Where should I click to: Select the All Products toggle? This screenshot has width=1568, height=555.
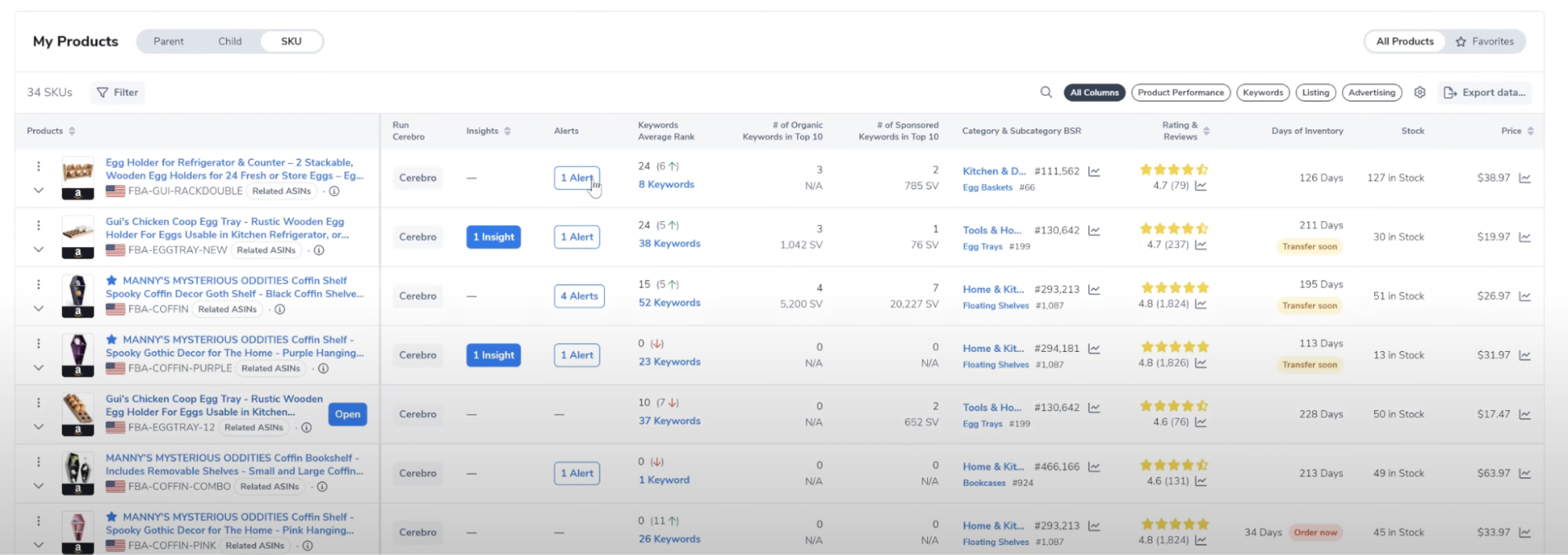(1405, 42)
